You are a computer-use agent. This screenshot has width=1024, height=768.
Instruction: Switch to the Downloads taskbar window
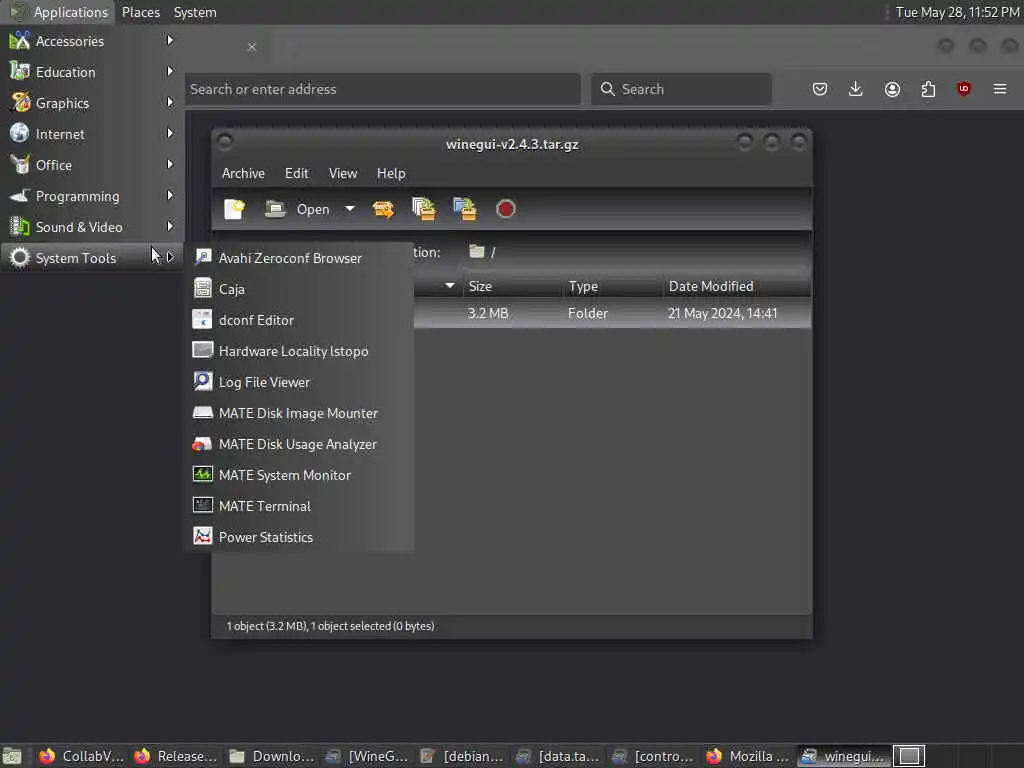point(272,756)
